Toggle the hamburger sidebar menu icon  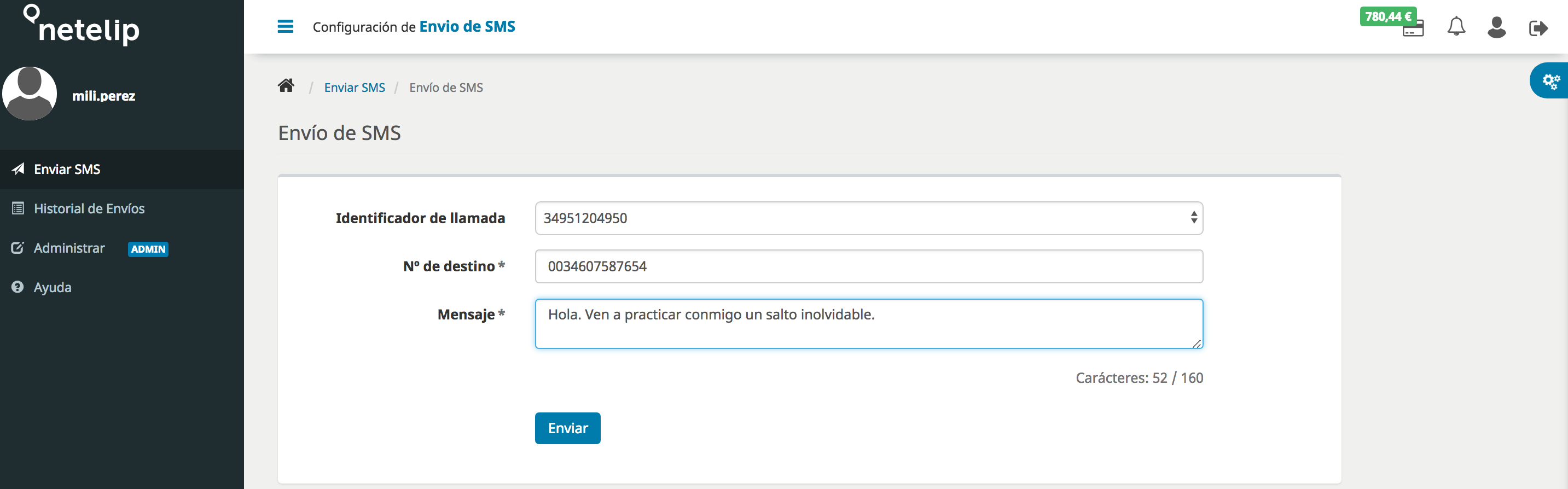tap(286, 27)
